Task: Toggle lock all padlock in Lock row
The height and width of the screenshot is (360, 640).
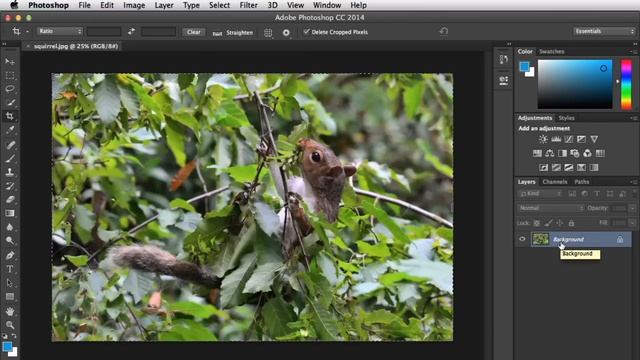Action: (x=571, y=223)
